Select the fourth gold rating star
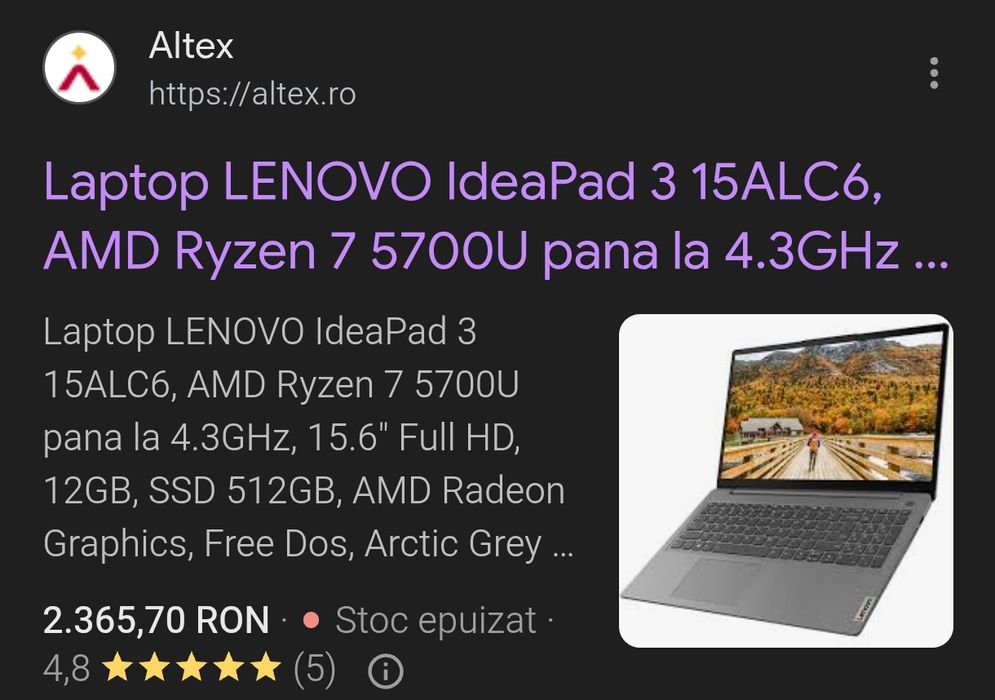Image resolution: width=995 pixels, height=700 pixels. tap(228, 668)
